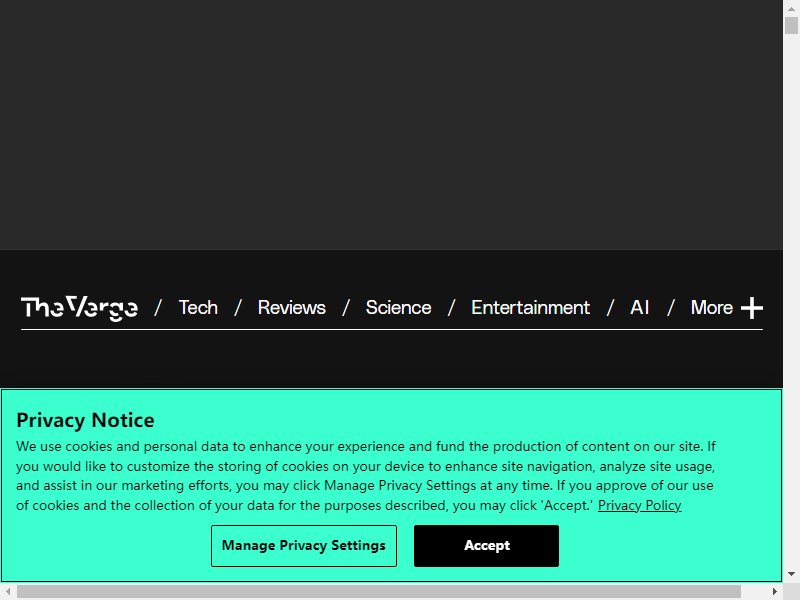Click the horizontal scrollbar thumb
Screen dimensions: 800x600
click(x=379, y=591)
